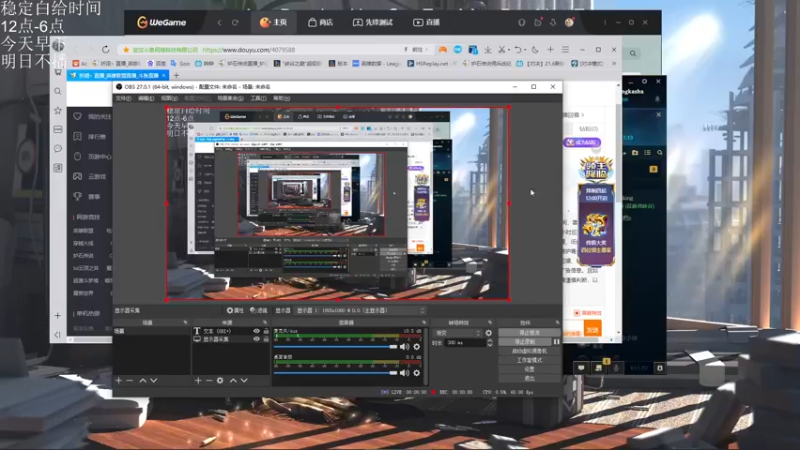Click browser download arrow icon
Viewport: 800px width, 450px height.
[488, 49]
